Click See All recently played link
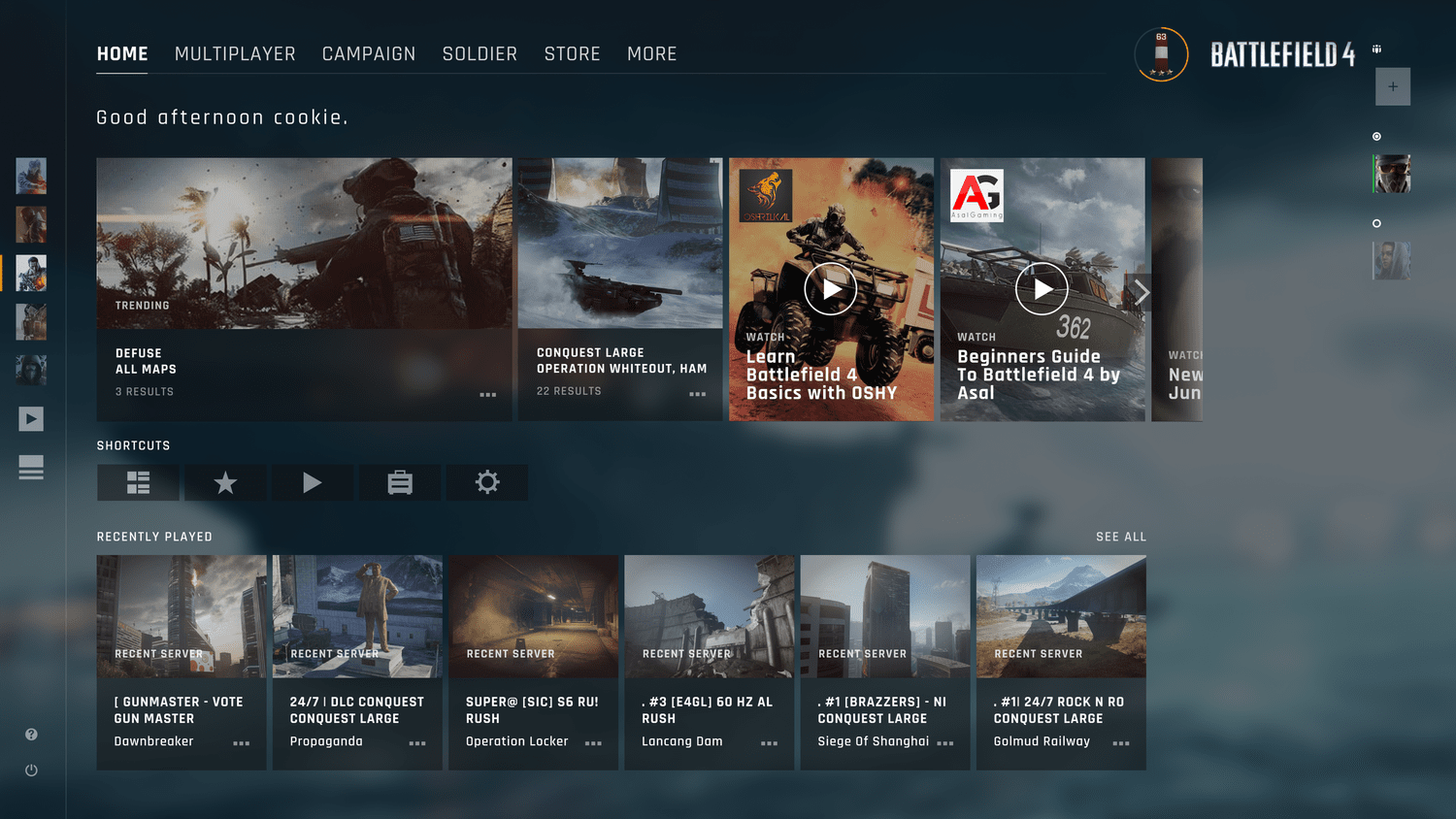1456x819 pixels. [1121, 537]
